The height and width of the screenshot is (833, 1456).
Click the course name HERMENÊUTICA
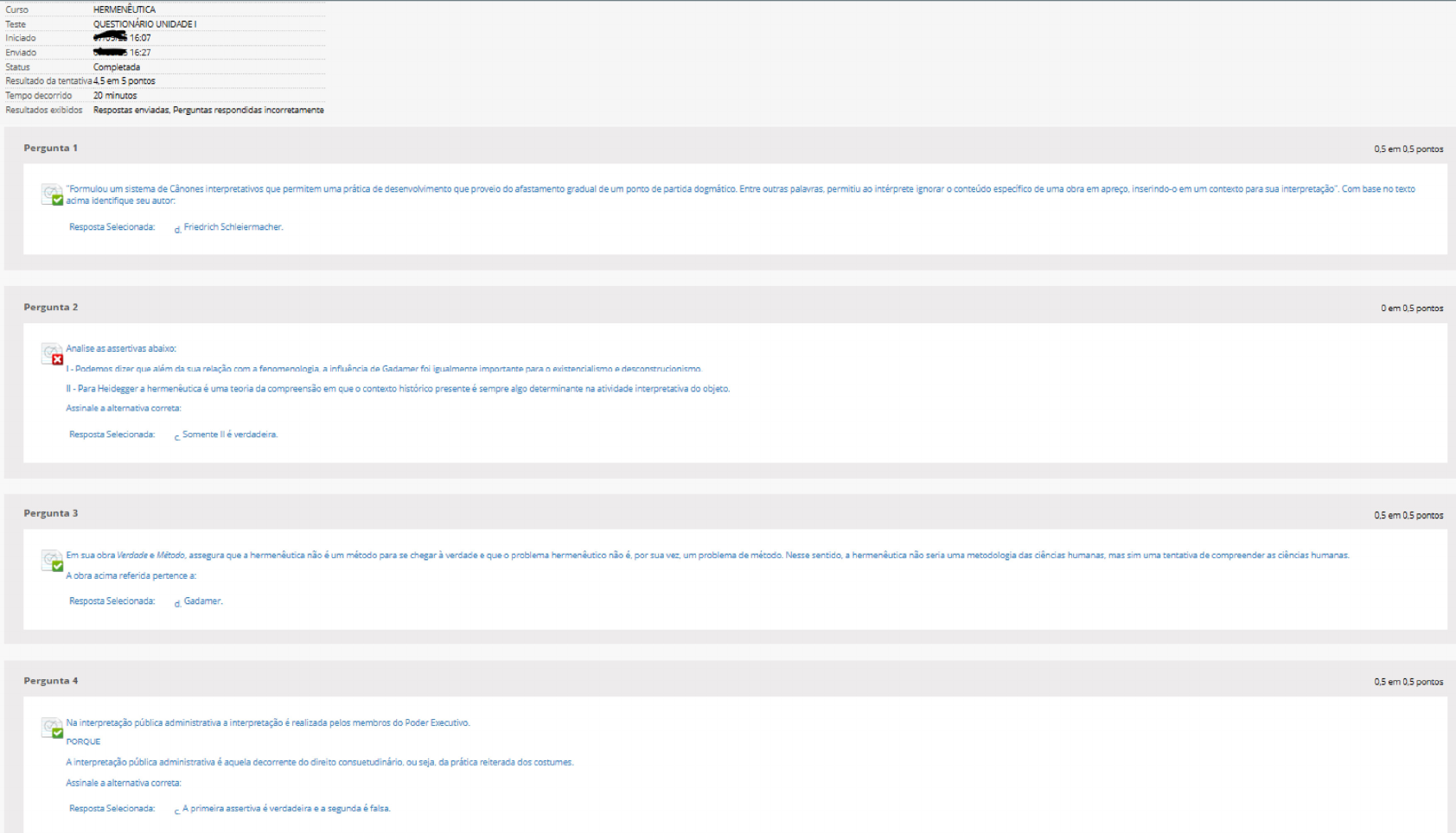[125, 10]
